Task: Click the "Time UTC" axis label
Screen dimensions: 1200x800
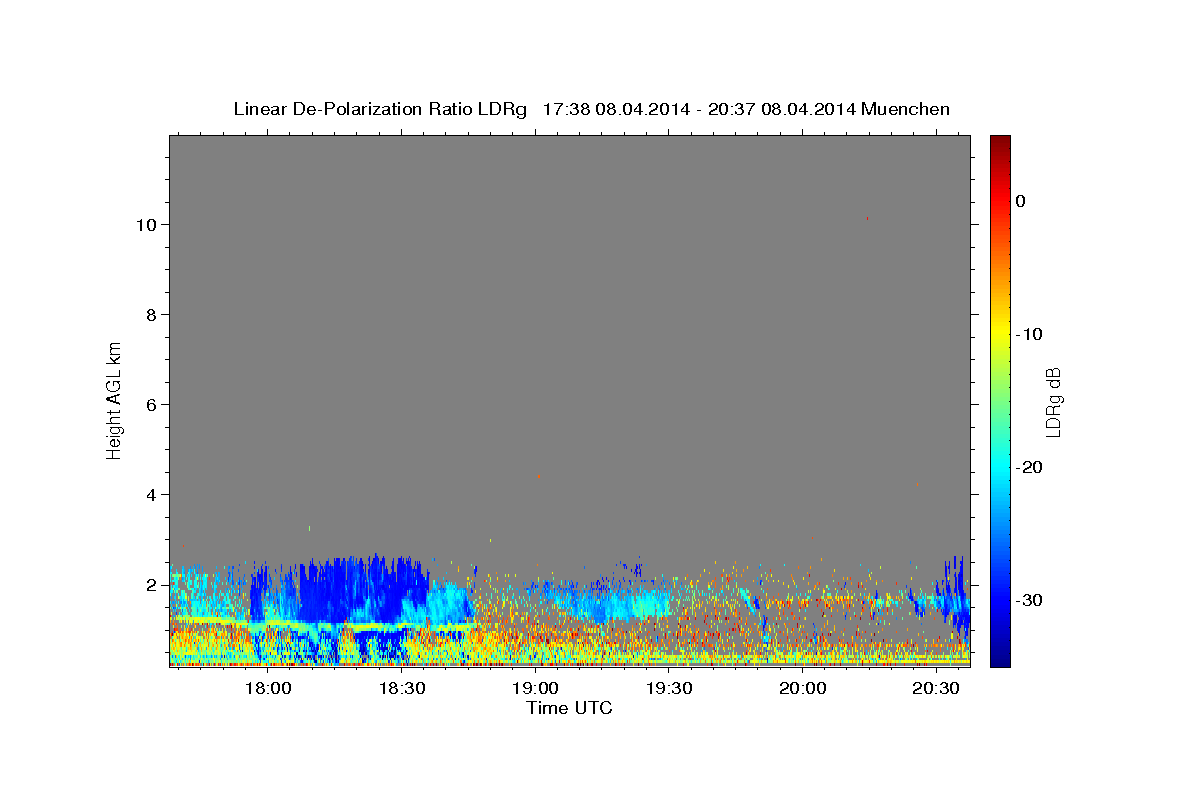Action: point(569,708)
